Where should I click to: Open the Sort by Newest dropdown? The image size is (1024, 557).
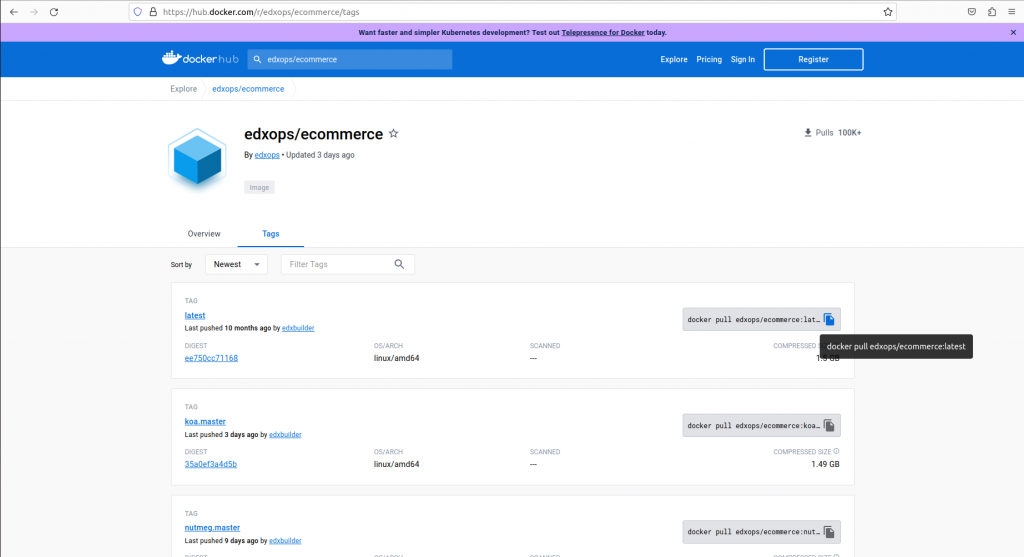pos(236,264)
